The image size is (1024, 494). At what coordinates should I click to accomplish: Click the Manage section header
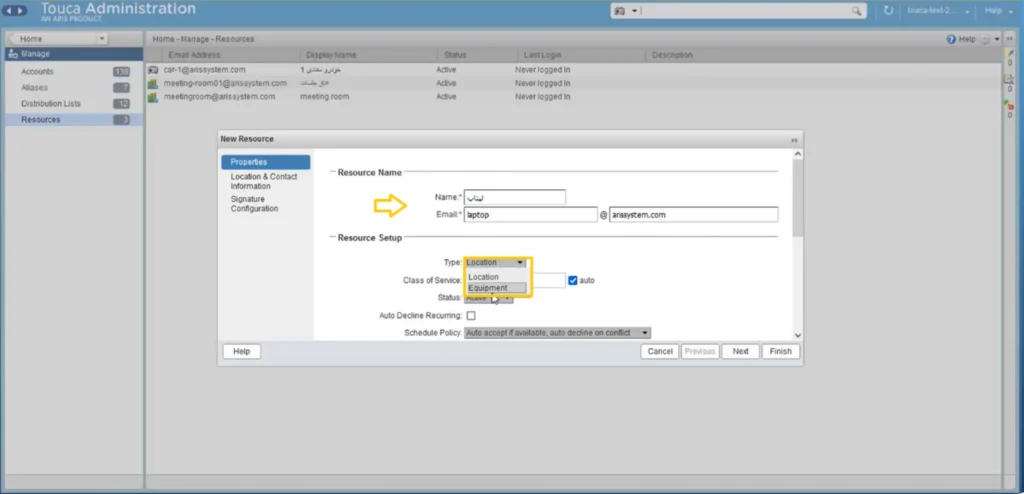[x=74, y=54]
